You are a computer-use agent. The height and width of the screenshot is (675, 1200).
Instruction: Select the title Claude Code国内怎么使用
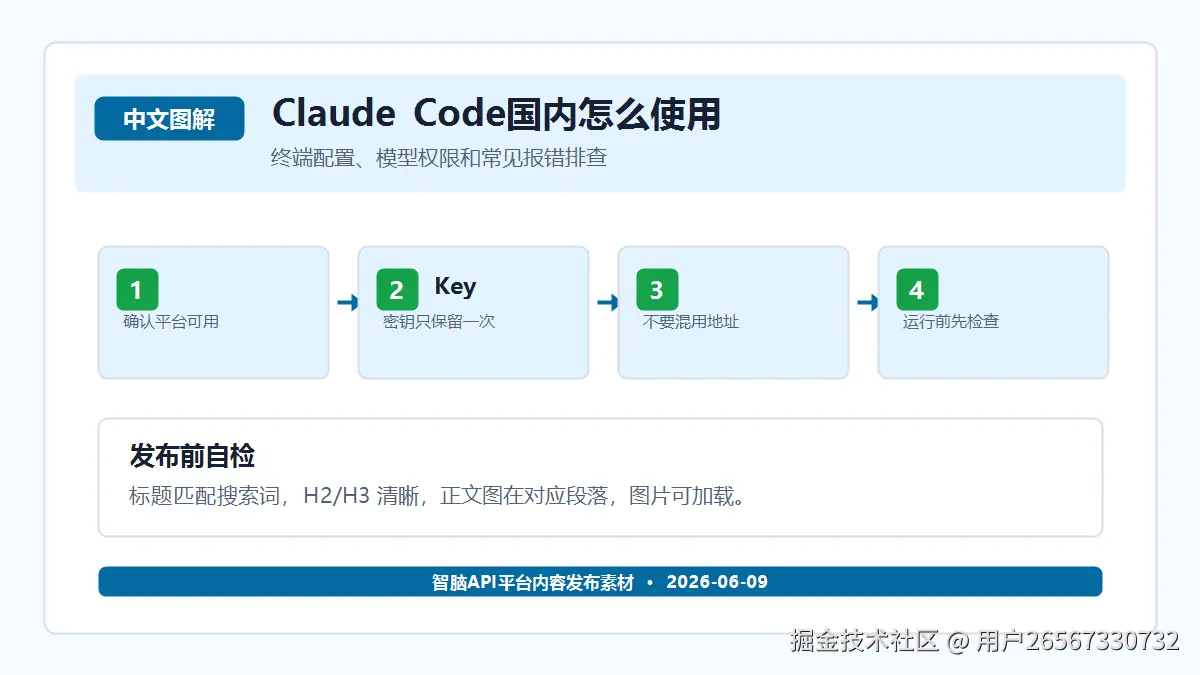[496, 114]
